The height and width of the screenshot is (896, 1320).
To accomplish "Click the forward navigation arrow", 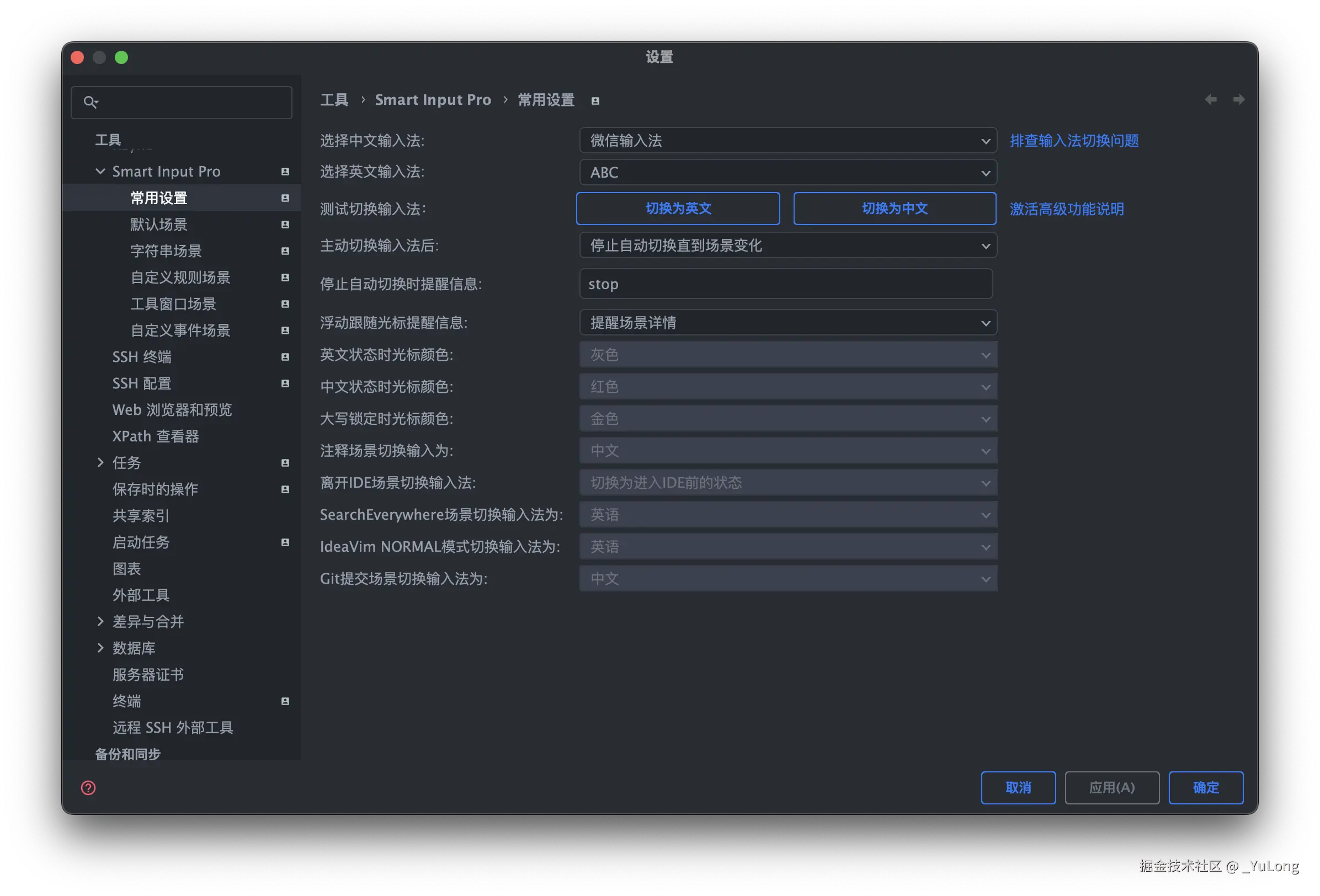I will 1239,99.
